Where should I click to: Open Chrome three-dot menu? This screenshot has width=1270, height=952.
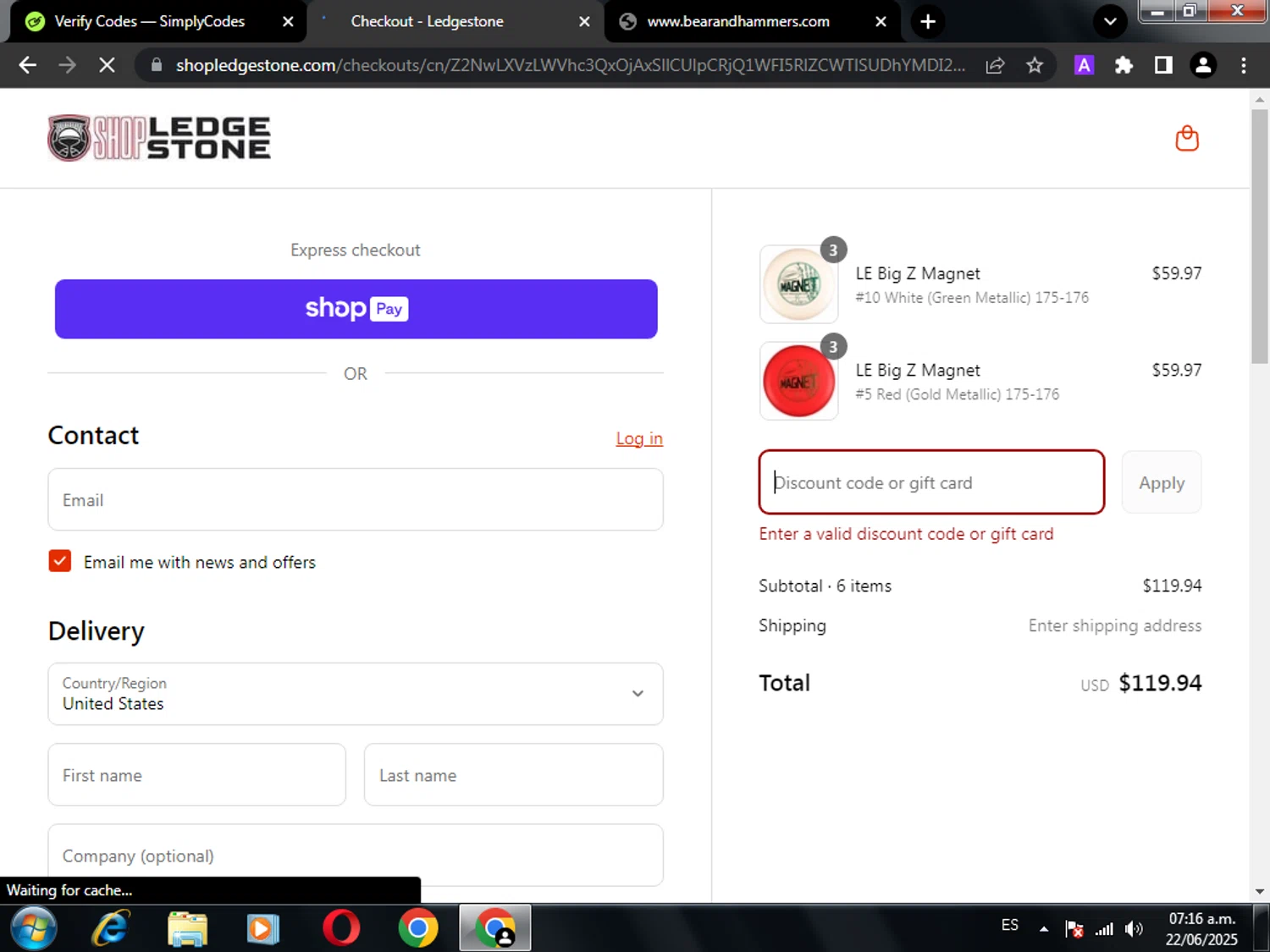[x=1243, y=65]
